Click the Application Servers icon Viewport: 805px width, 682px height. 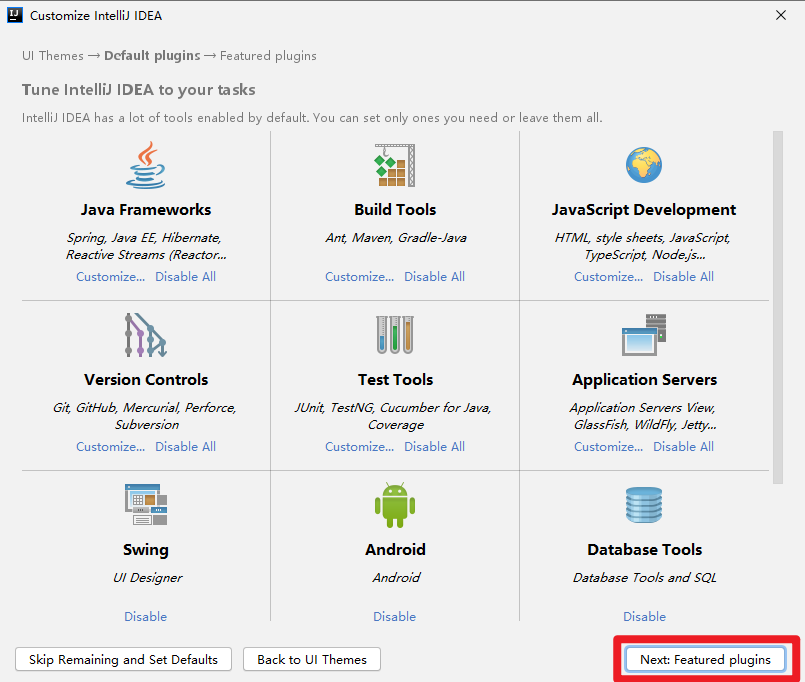[x=644, y=335]
